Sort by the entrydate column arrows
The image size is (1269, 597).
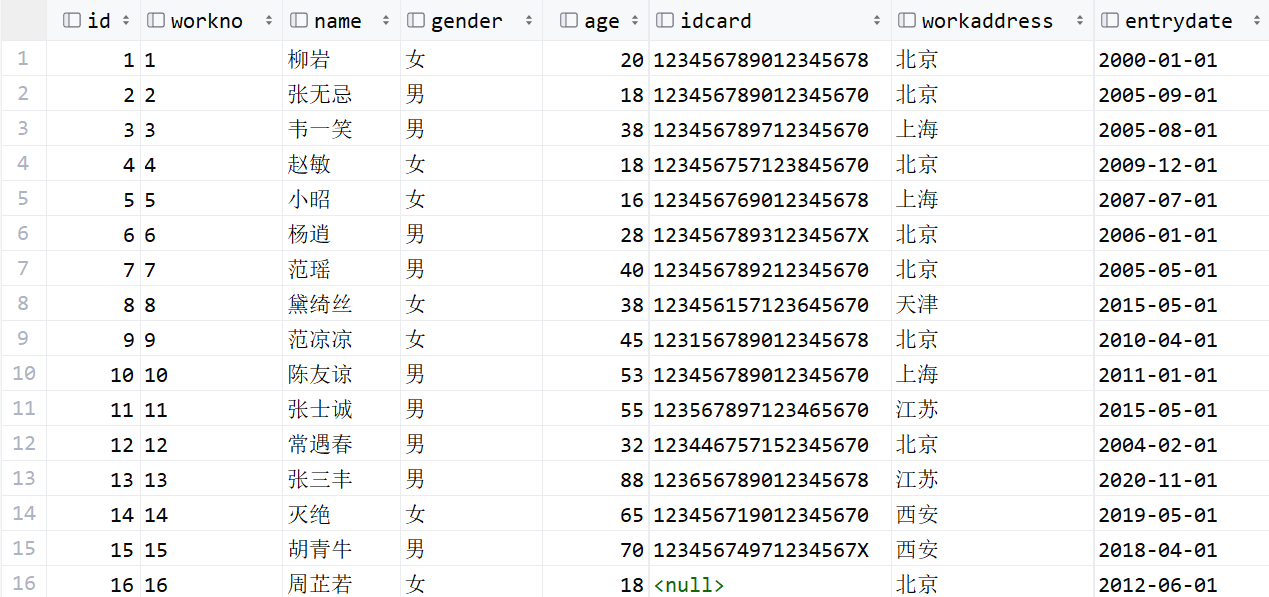(1257, 21)
